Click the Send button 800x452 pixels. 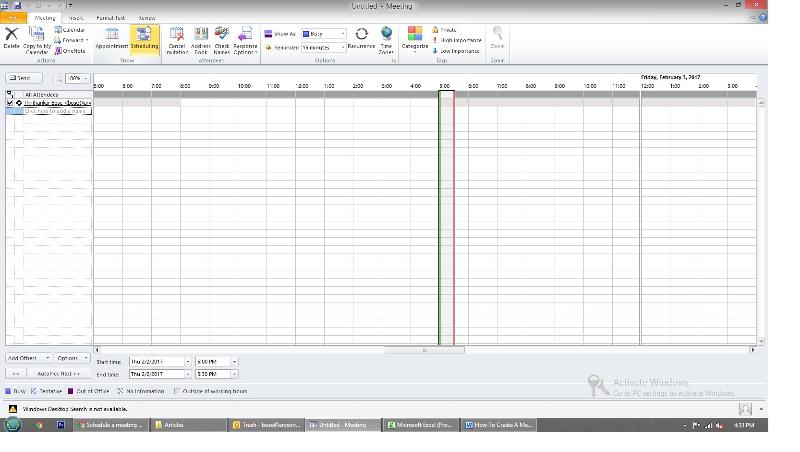(23, 78)
